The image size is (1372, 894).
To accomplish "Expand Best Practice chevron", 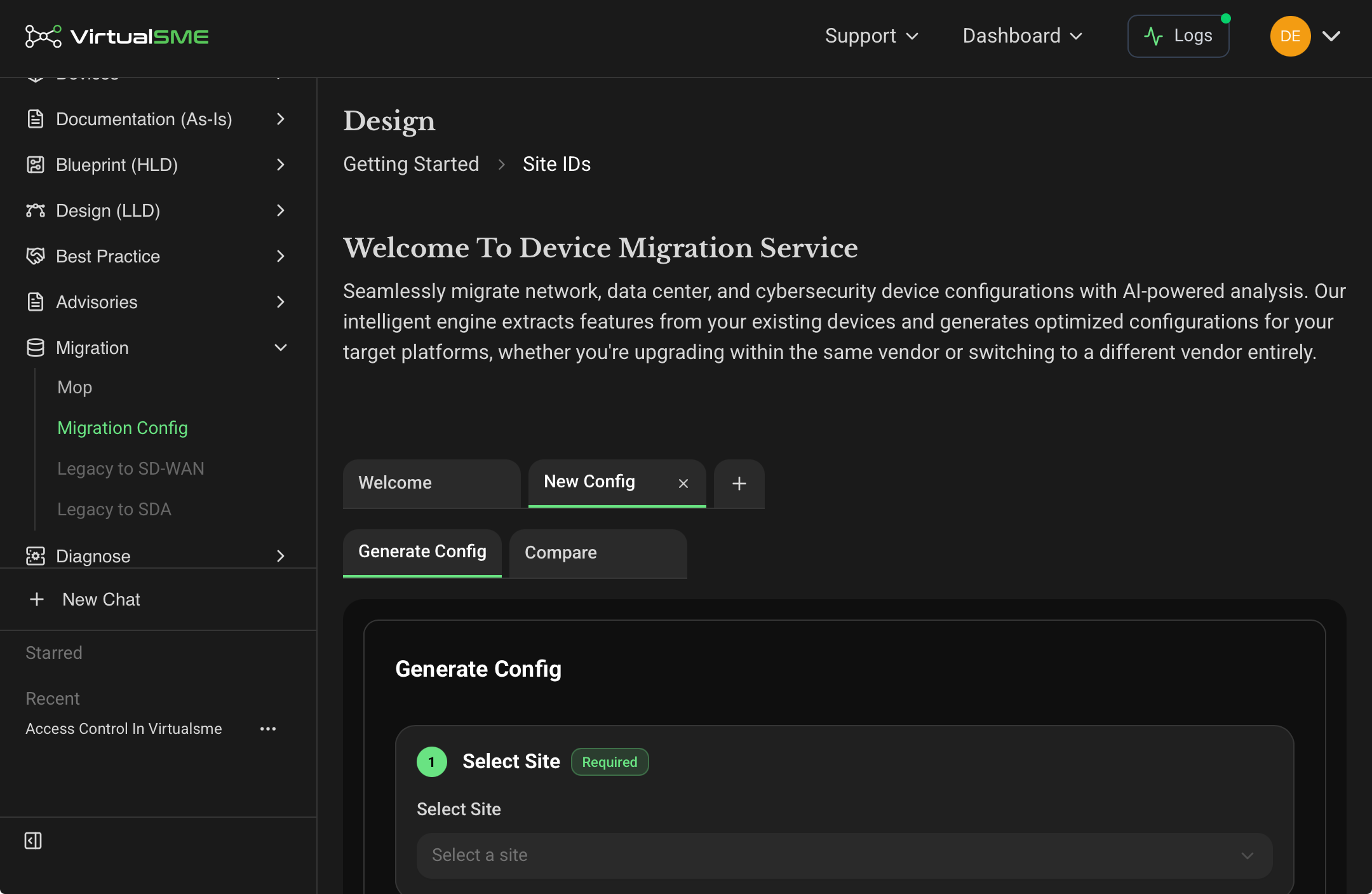I will (281, 256).
